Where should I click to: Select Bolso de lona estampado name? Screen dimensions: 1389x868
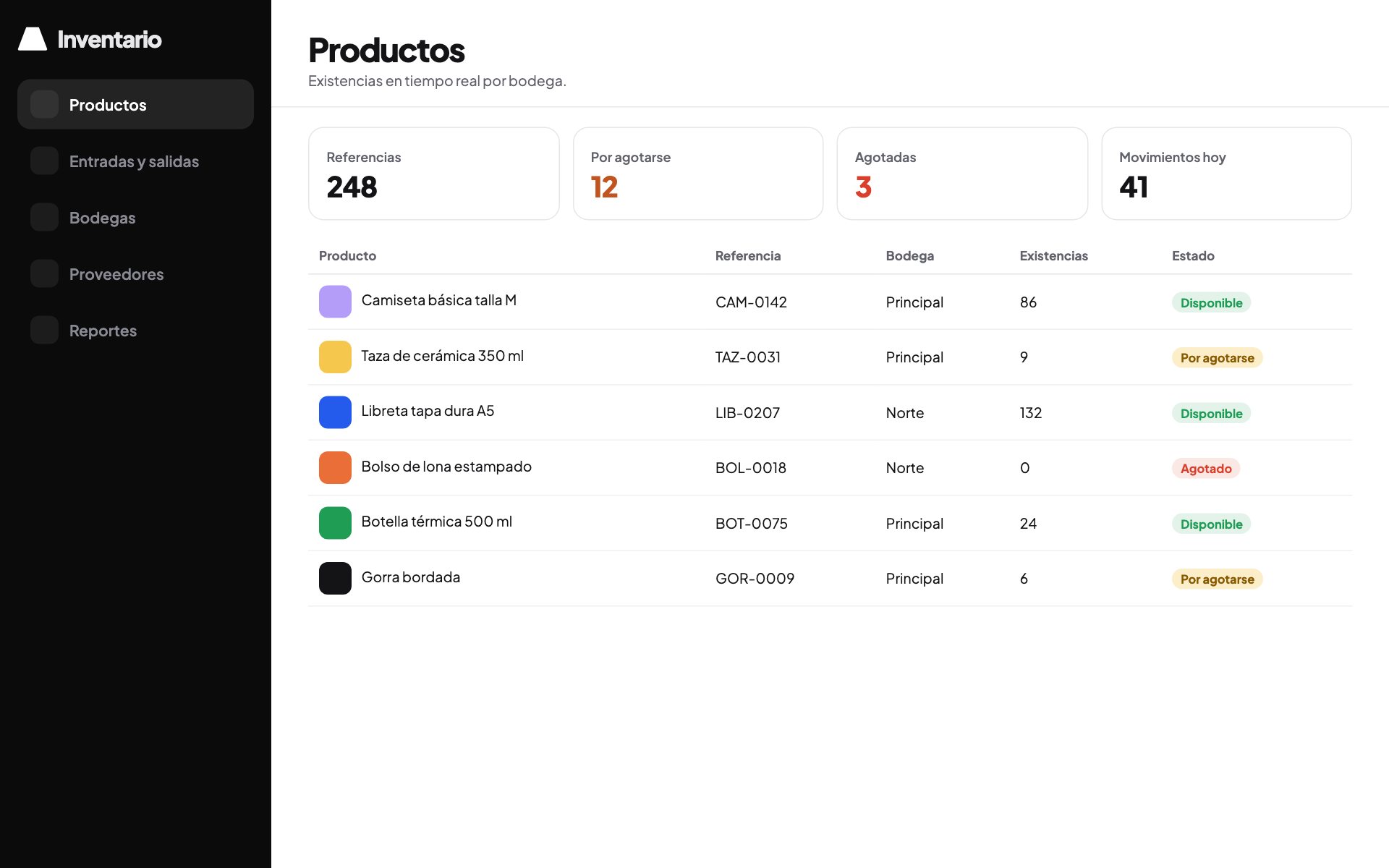pyautogui.click(x=446, y=467)
